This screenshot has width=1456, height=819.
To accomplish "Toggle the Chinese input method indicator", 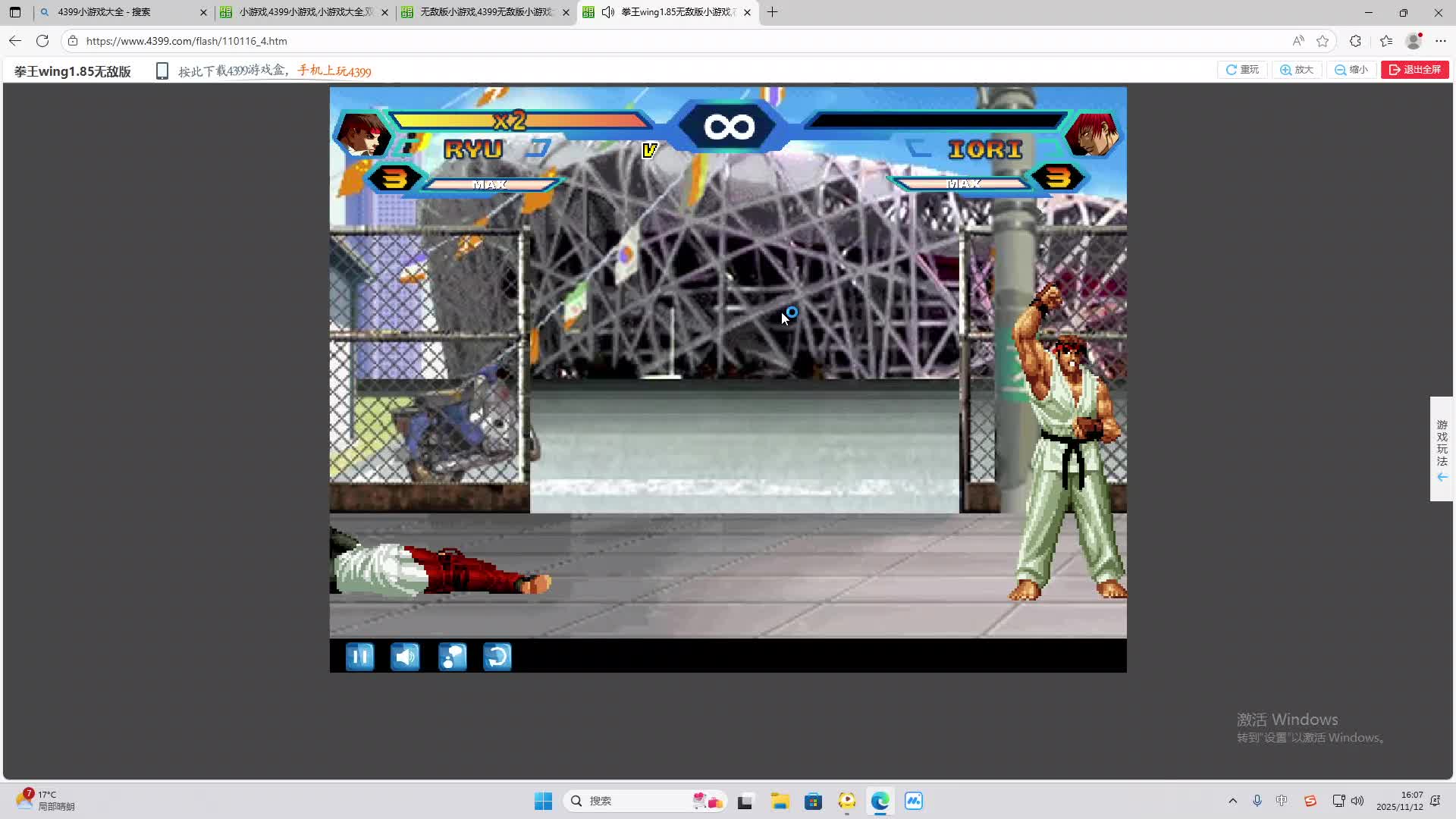I will (1282, 801).
